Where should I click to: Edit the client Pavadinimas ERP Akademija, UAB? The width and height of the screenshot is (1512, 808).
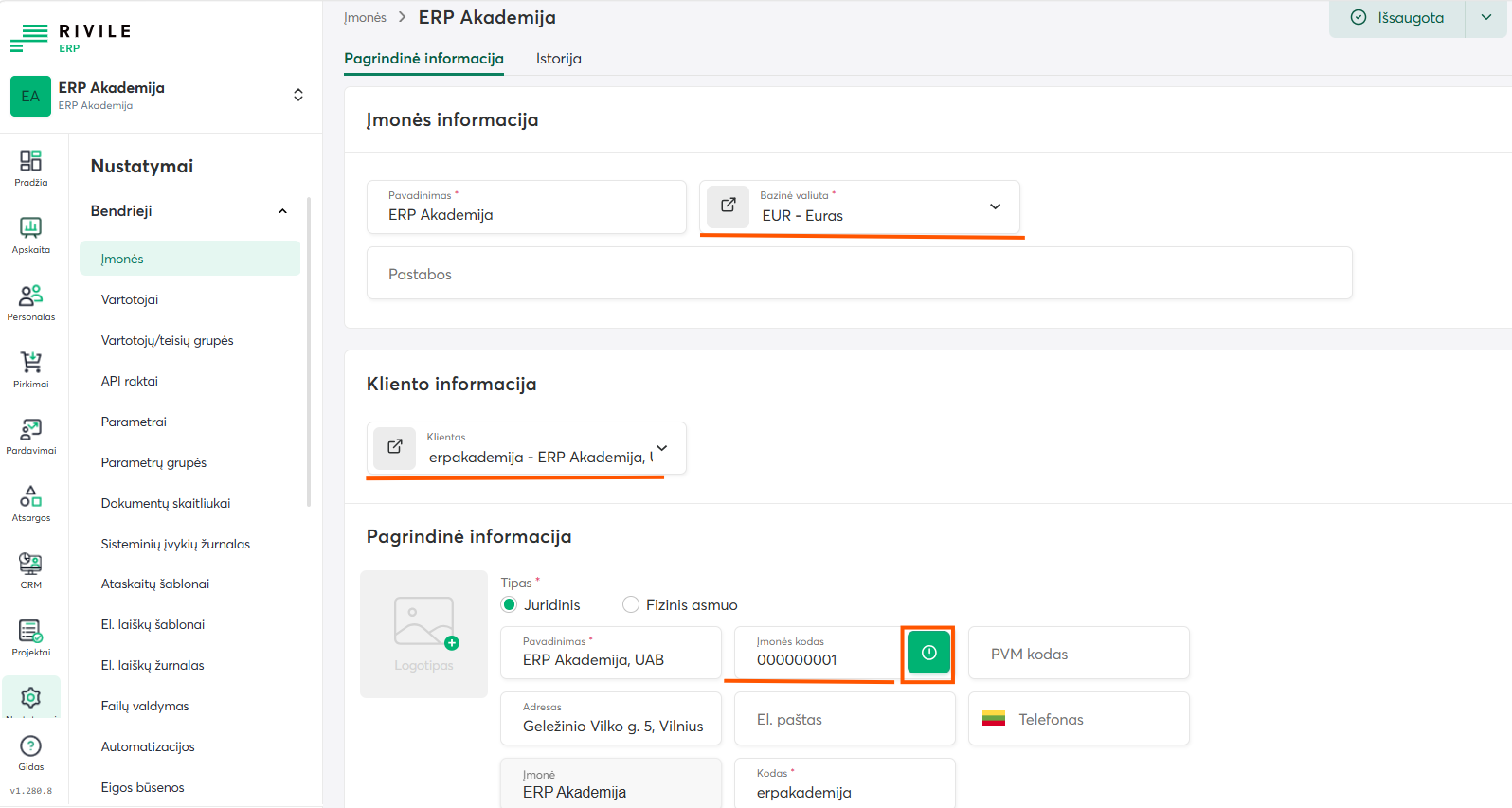(x=611, y=653)
